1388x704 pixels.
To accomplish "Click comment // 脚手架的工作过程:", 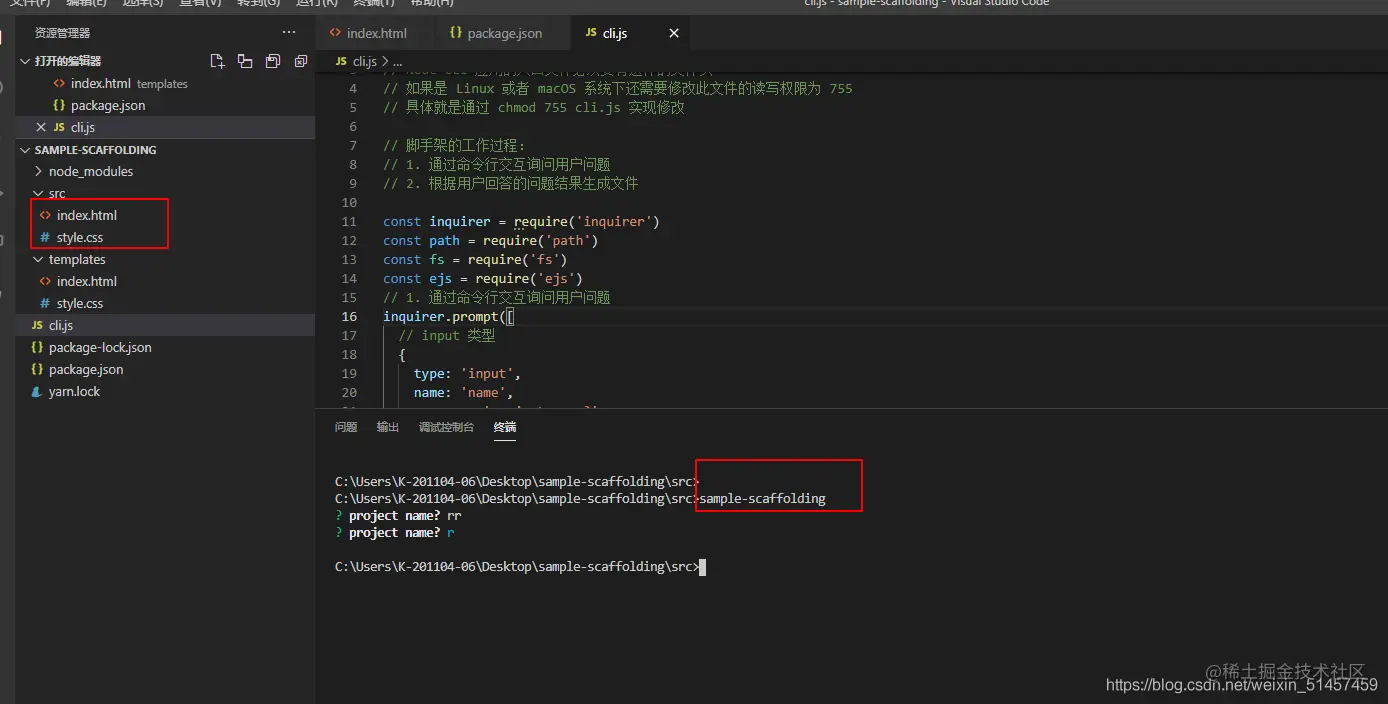I will point(454,145).
